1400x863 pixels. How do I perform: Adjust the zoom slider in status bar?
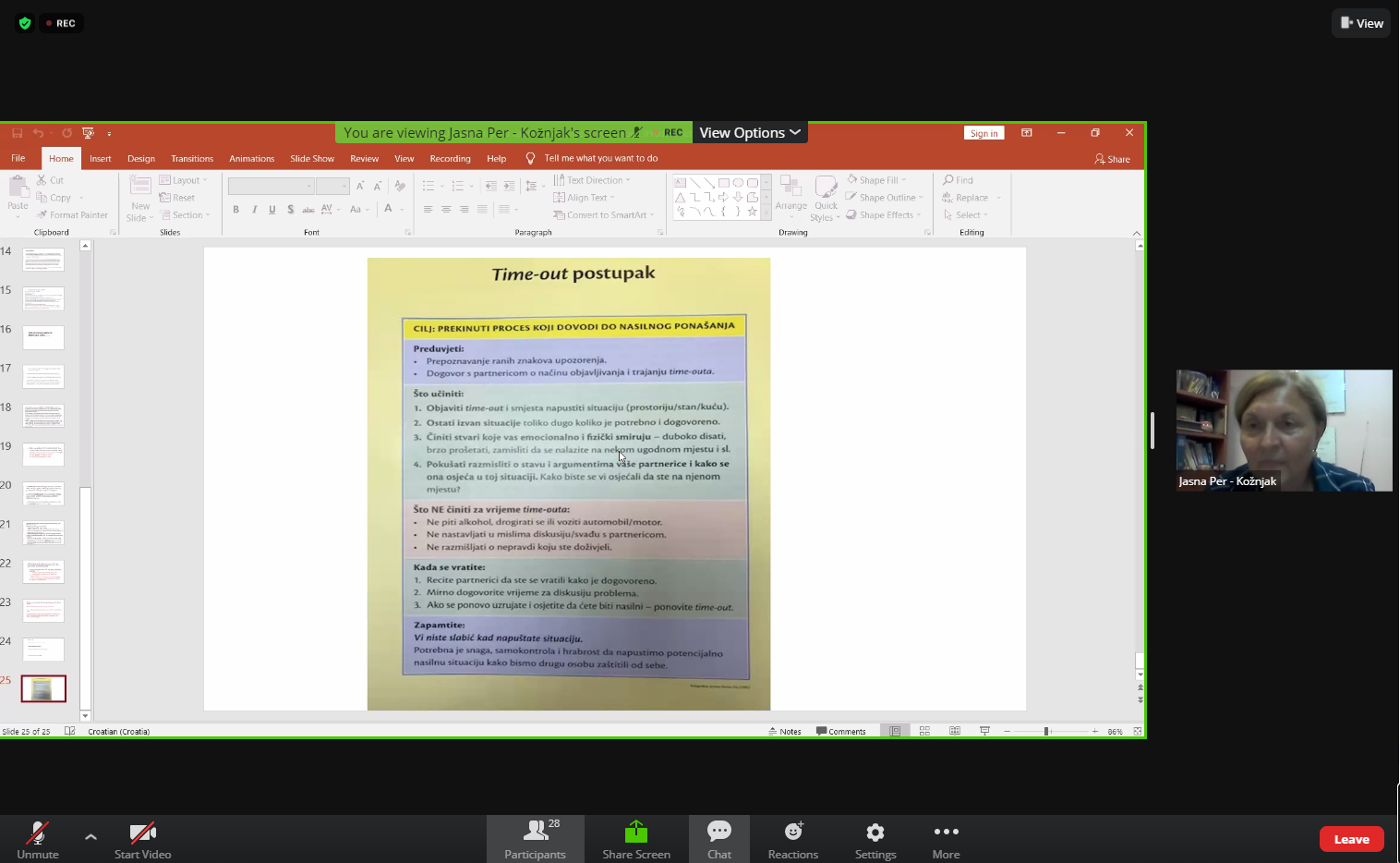[1047, 731]
